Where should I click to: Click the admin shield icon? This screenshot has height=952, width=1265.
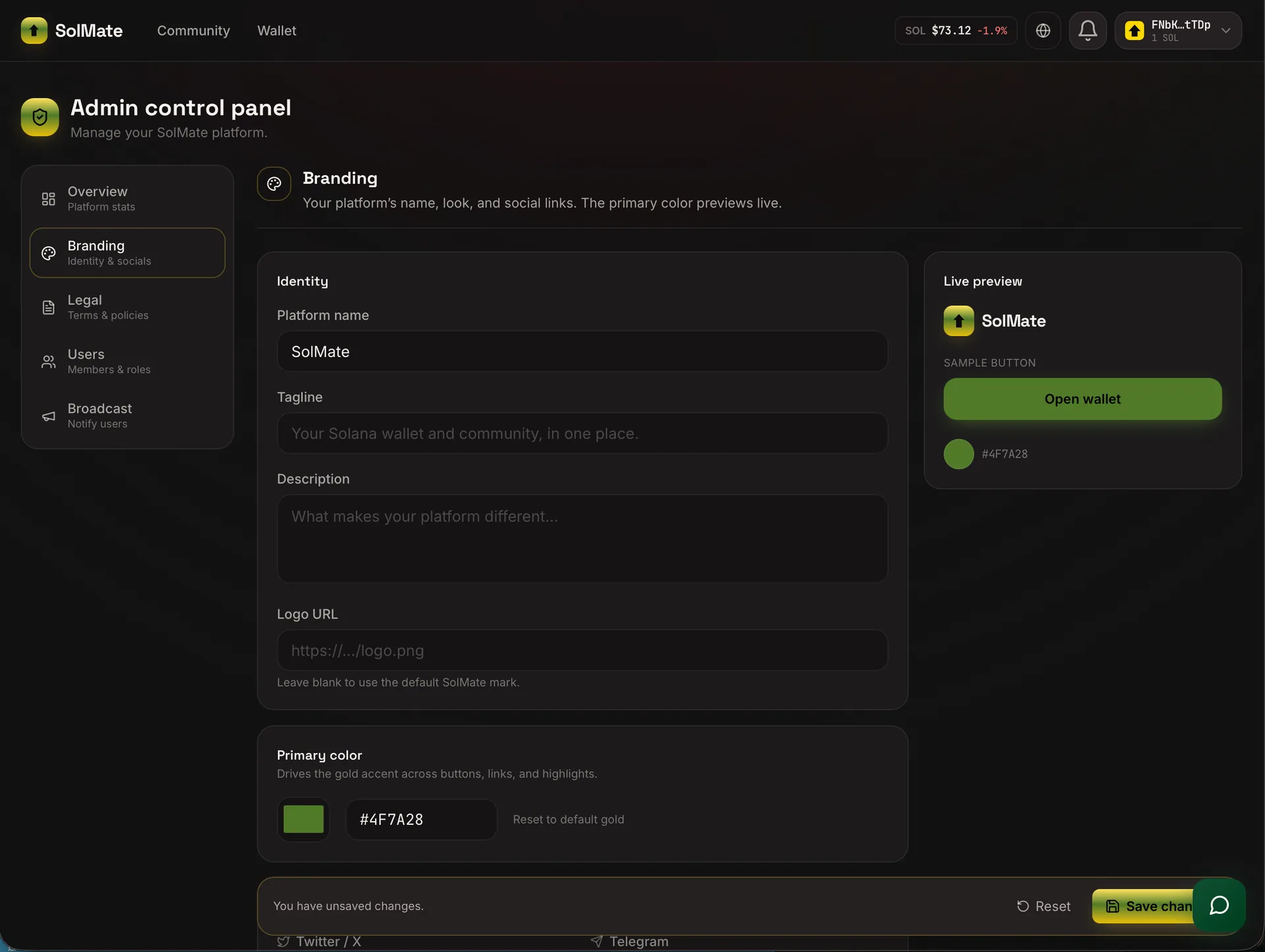pyautogui.click(x=40, y=117)
